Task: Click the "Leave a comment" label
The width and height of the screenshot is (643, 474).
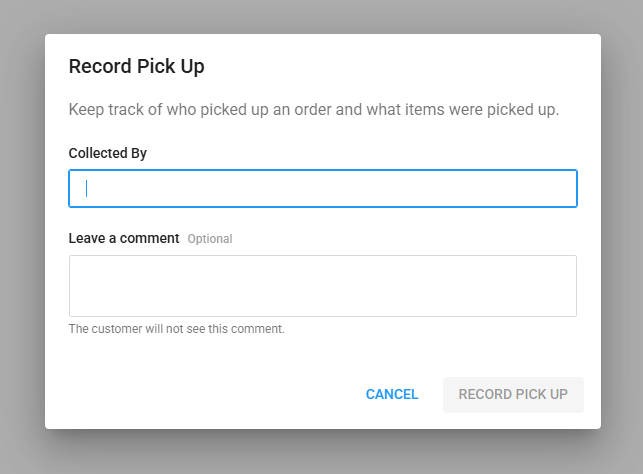Action: (124, 238)
